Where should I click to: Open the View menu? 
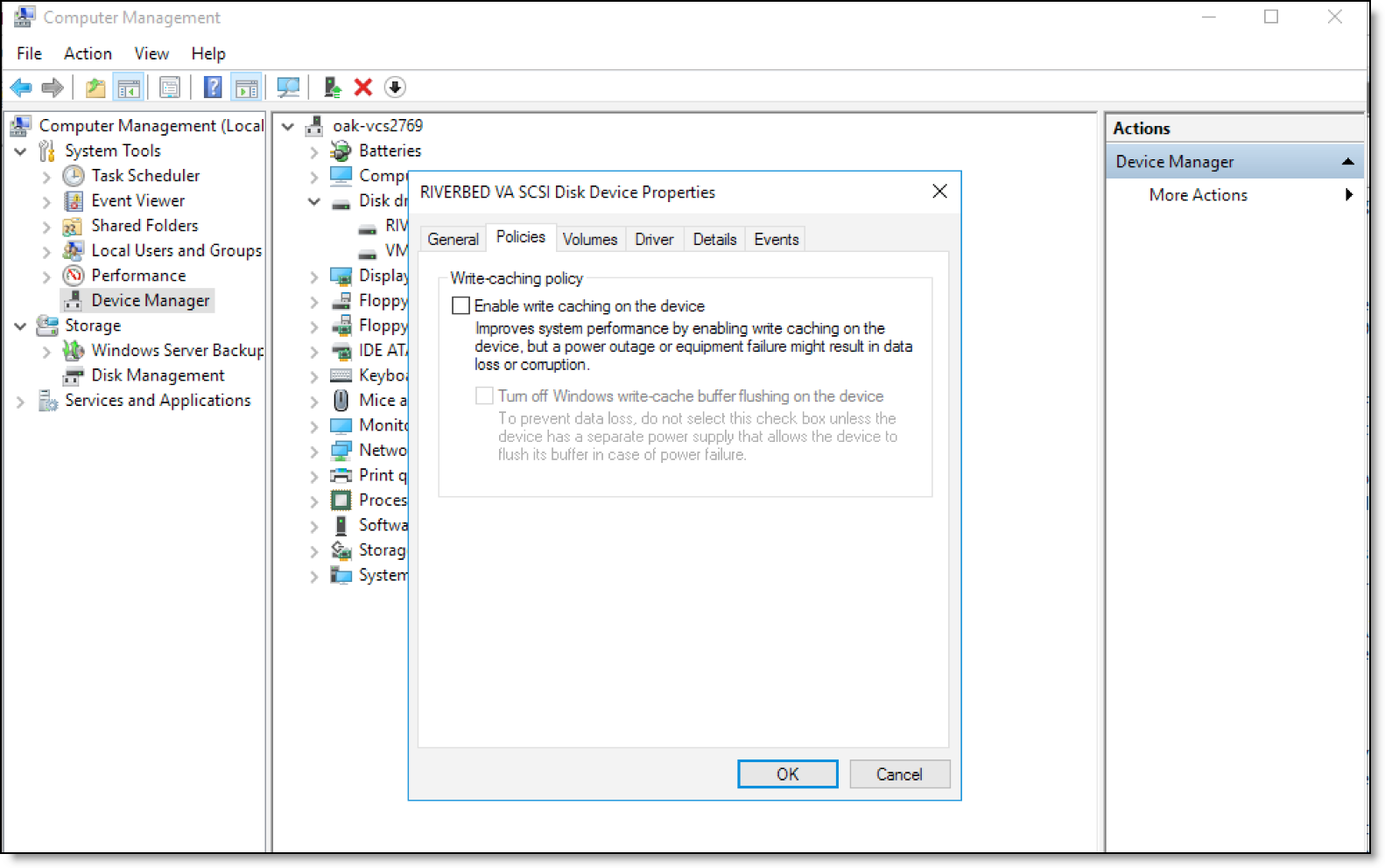tap(151, 53)
